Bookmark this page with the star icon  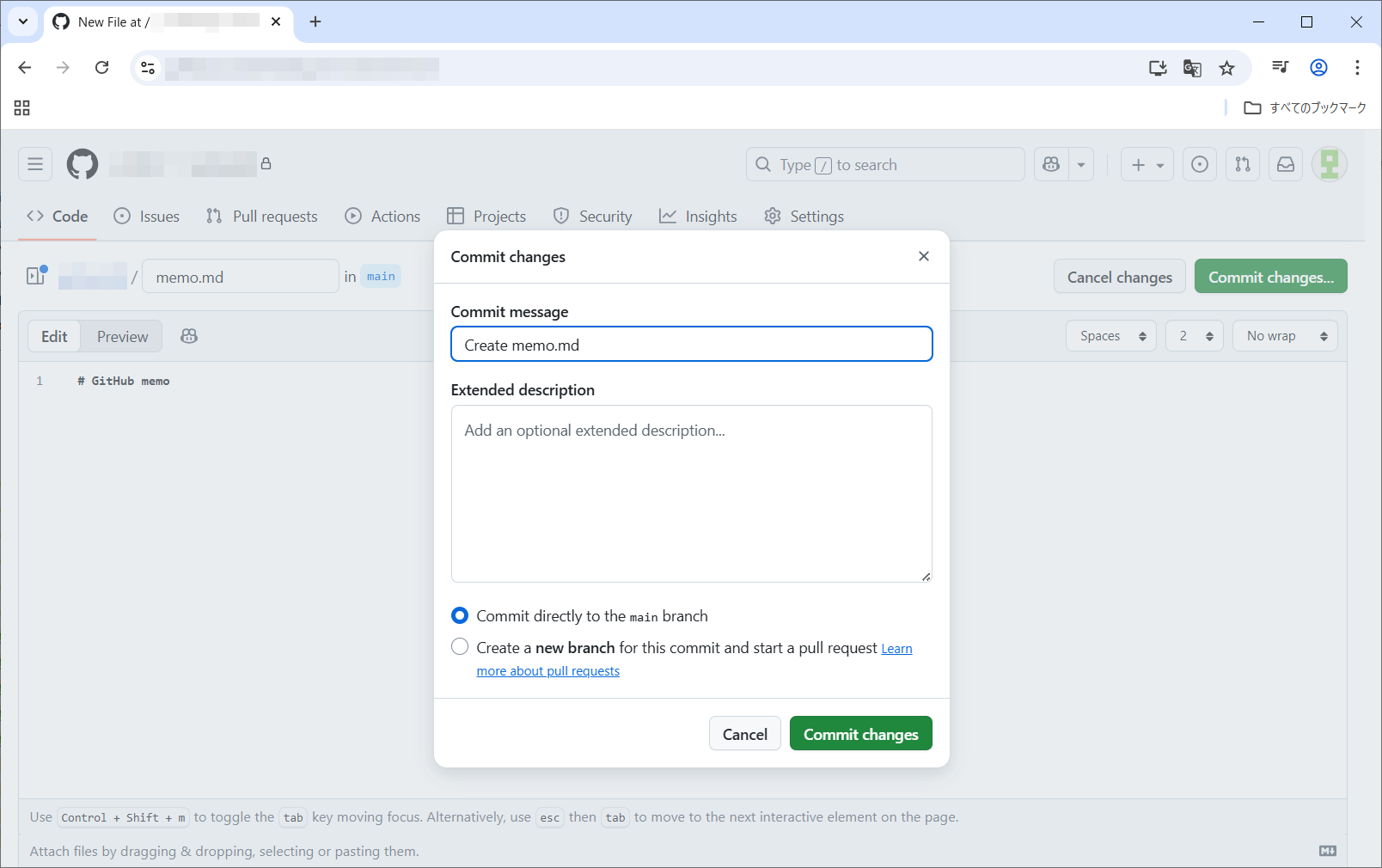pos(1226,68)
